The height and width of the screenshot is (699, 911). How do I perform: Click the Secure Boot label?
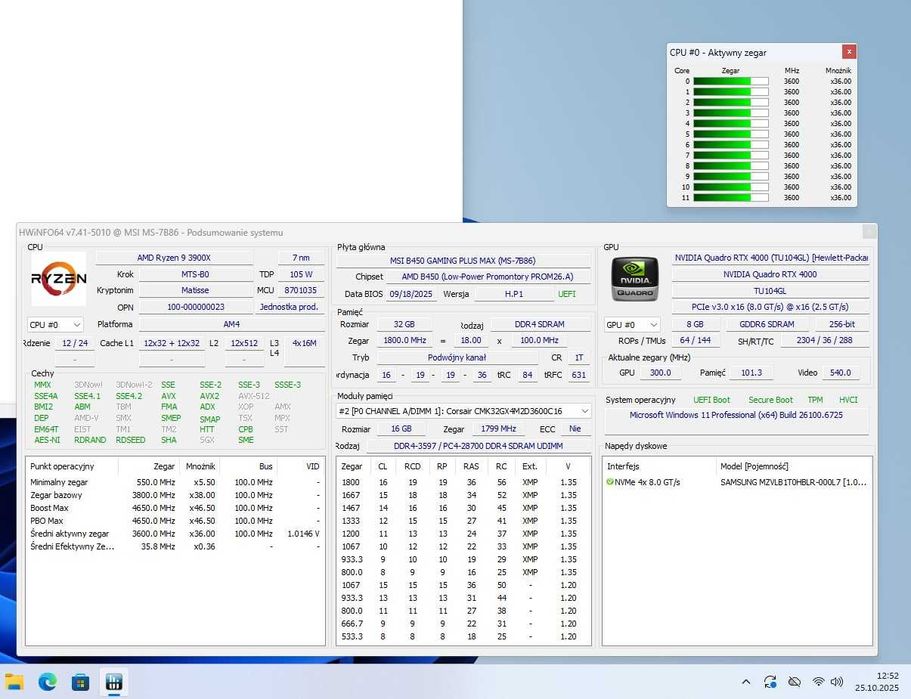point(770,400)
